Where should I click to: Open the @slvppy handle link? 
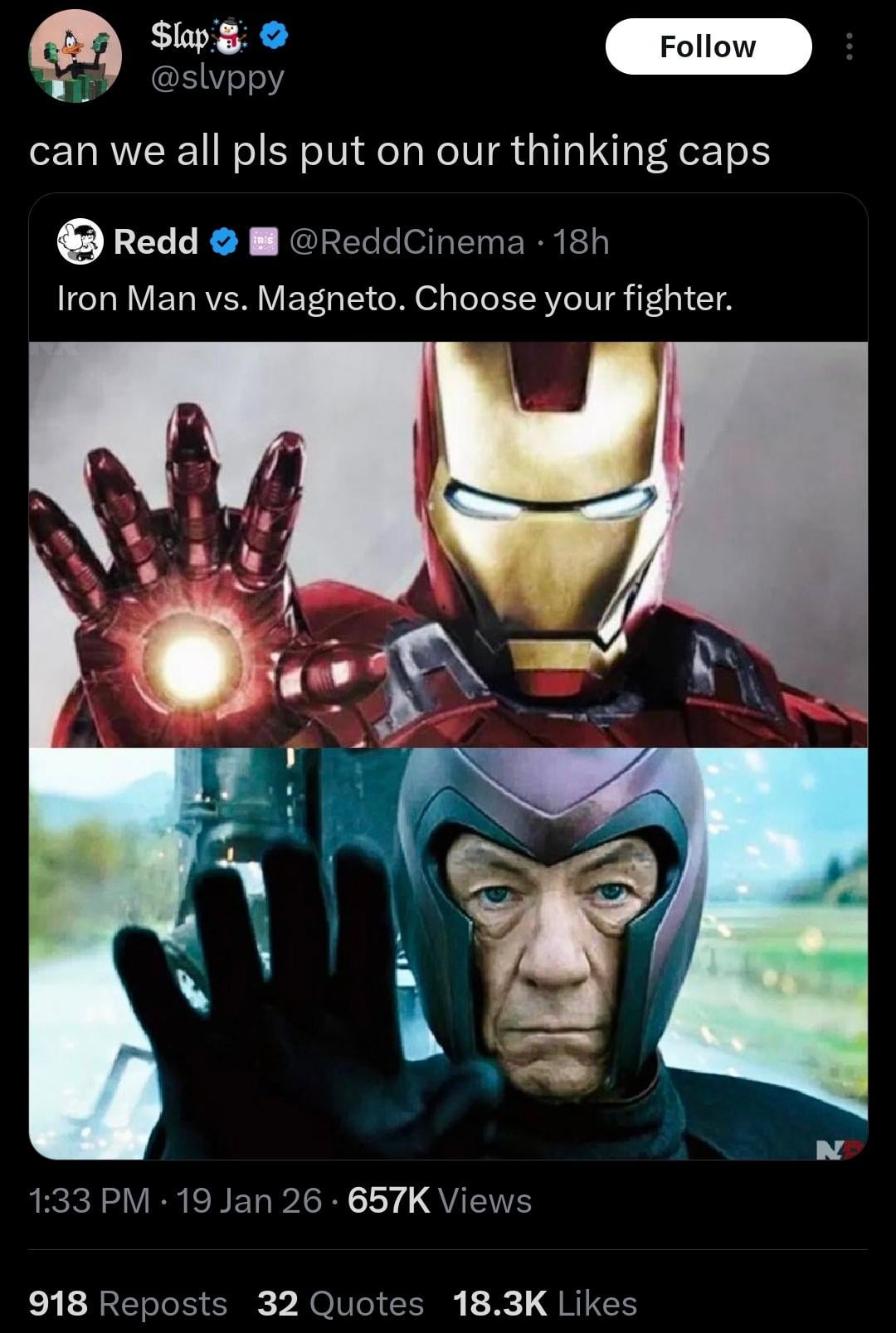(x=217, y=78)
